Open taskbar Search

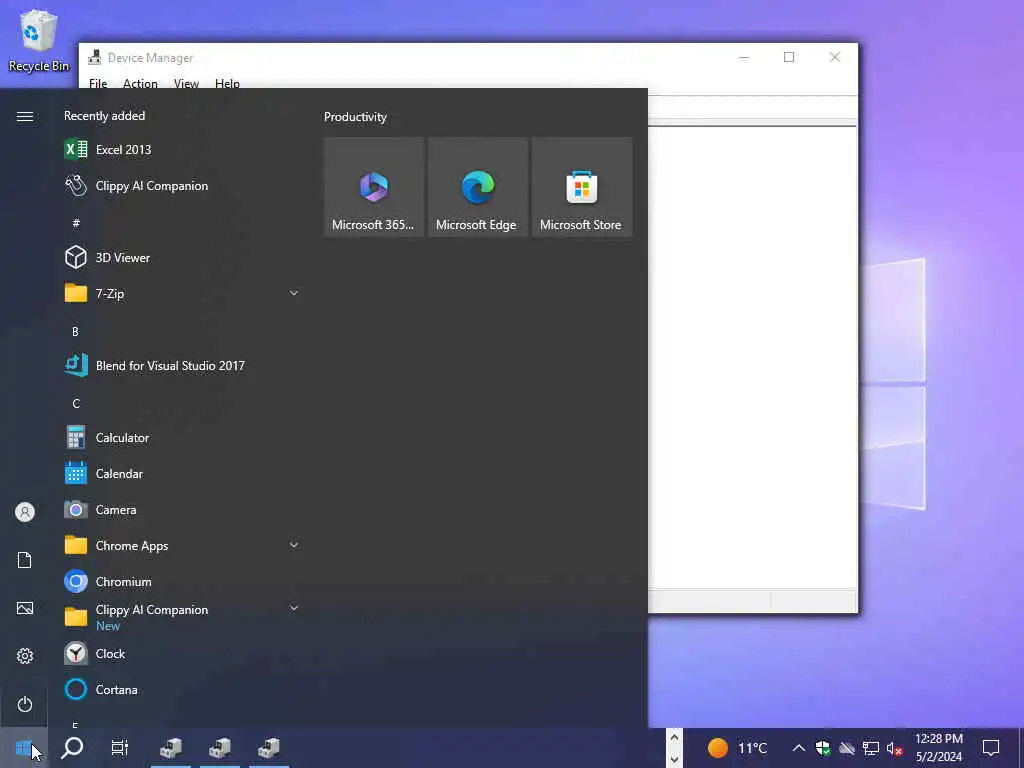click(72, 748)
